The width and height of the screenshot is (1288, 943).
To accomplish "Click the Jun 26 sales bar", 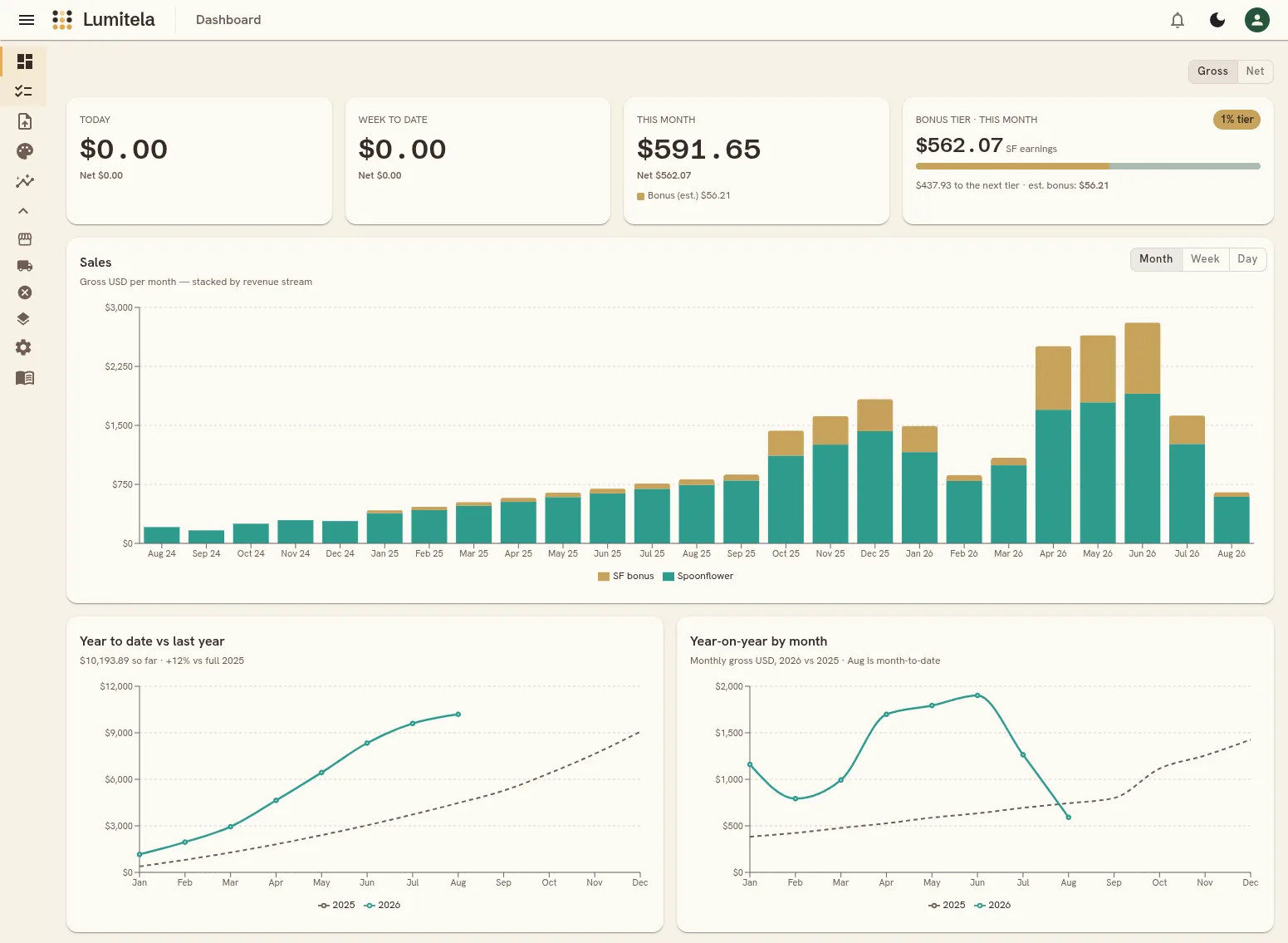I will pyautogui.click(x=1143, y=433).
